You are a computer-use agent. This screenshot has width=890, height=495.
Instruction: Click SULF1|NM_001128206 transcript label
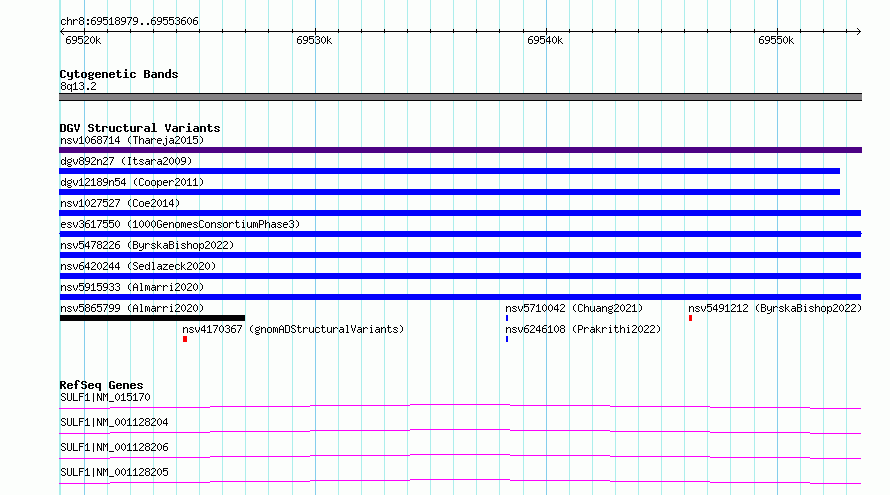click(x=114, y=447)
